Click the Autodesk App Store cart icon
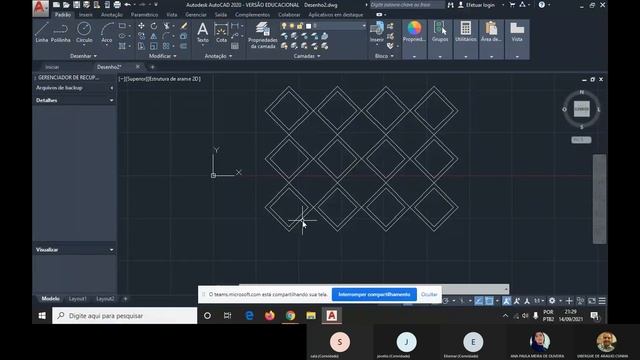Screen dimensions: 640x360 (512, 5)
